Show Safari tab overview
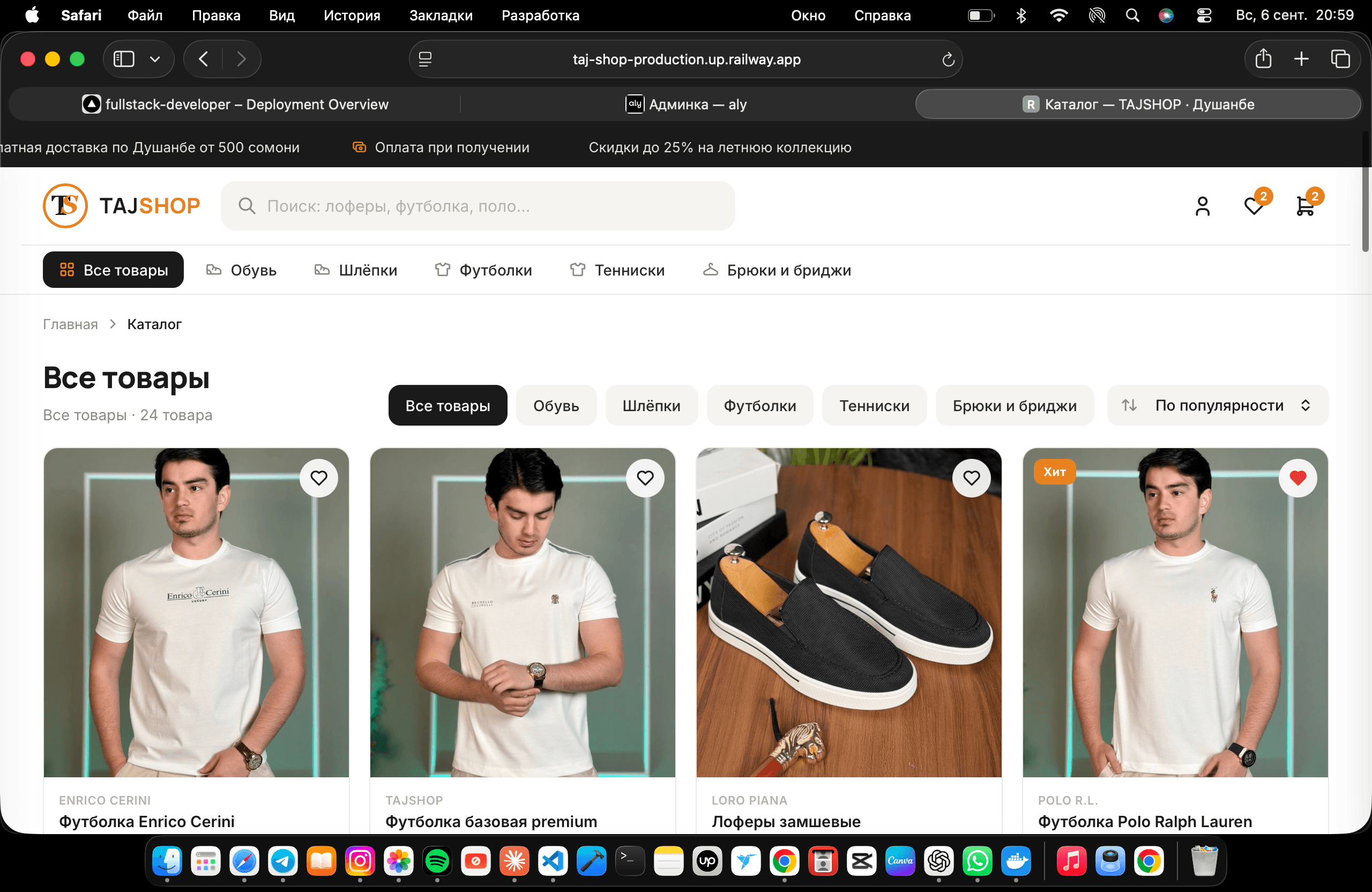1372x892 pixels. click(x=1340, y=59)
